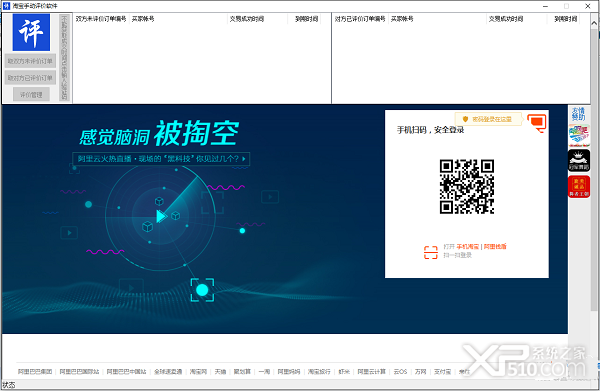Open the 评价管理 button
This screenshot has height=391, width=600.
tap(31, 94)
